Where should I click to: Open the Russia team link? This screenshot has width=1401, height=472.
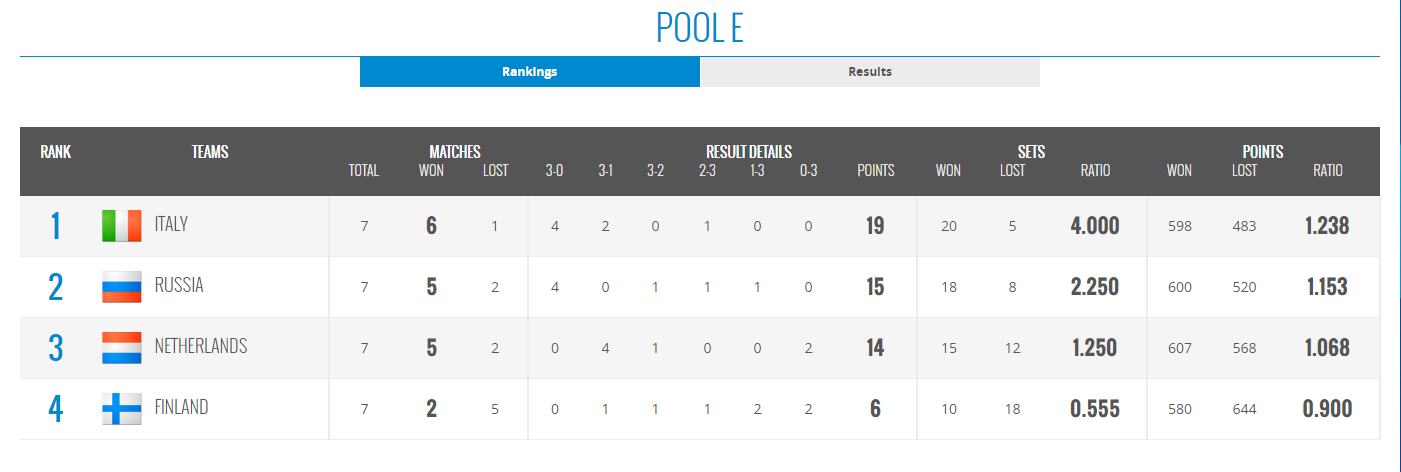(x=179, y=286)
